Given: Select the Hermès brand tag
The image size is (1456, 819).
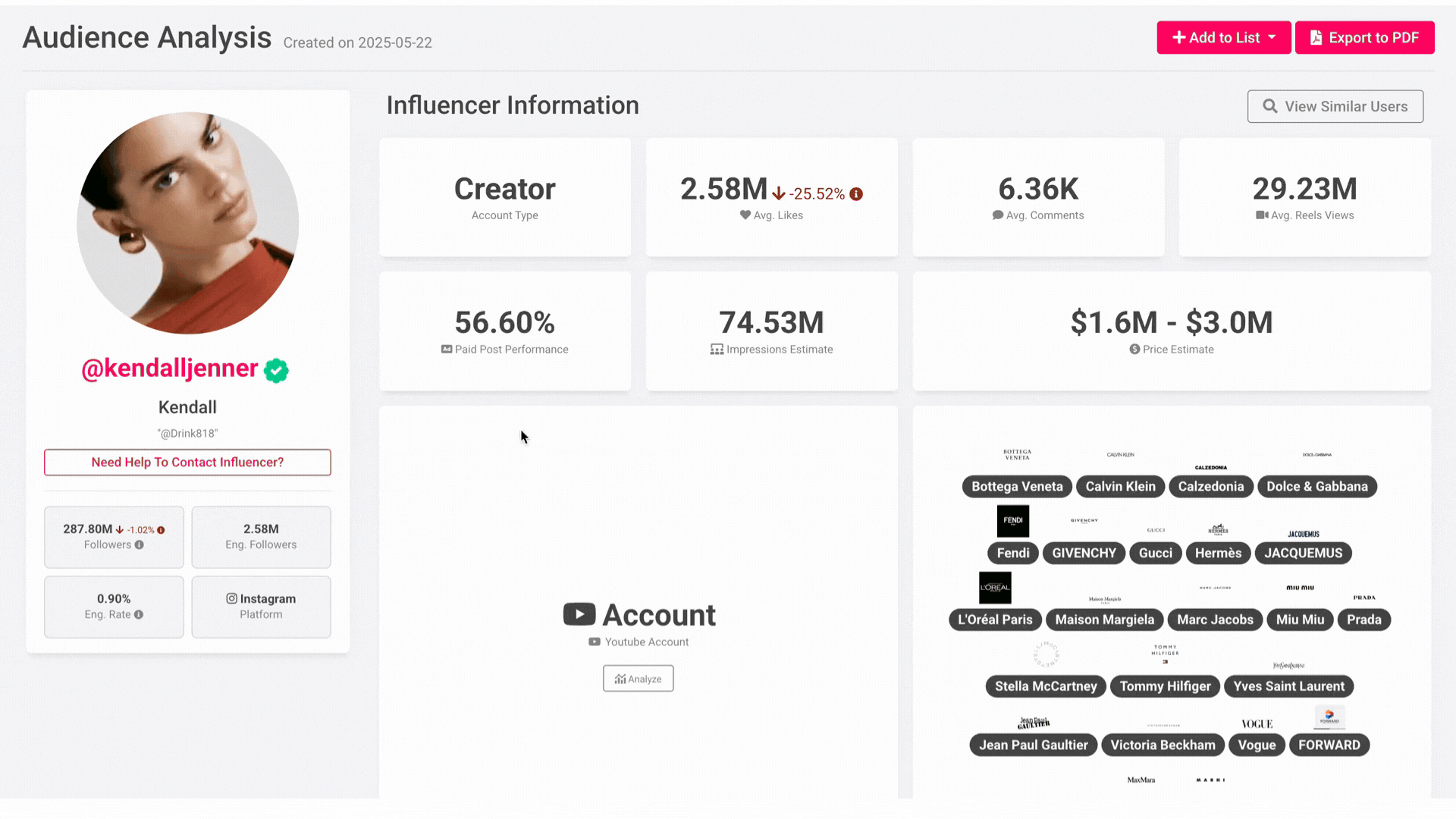Looking at the screenshot, I should (x=1218, y=554).
